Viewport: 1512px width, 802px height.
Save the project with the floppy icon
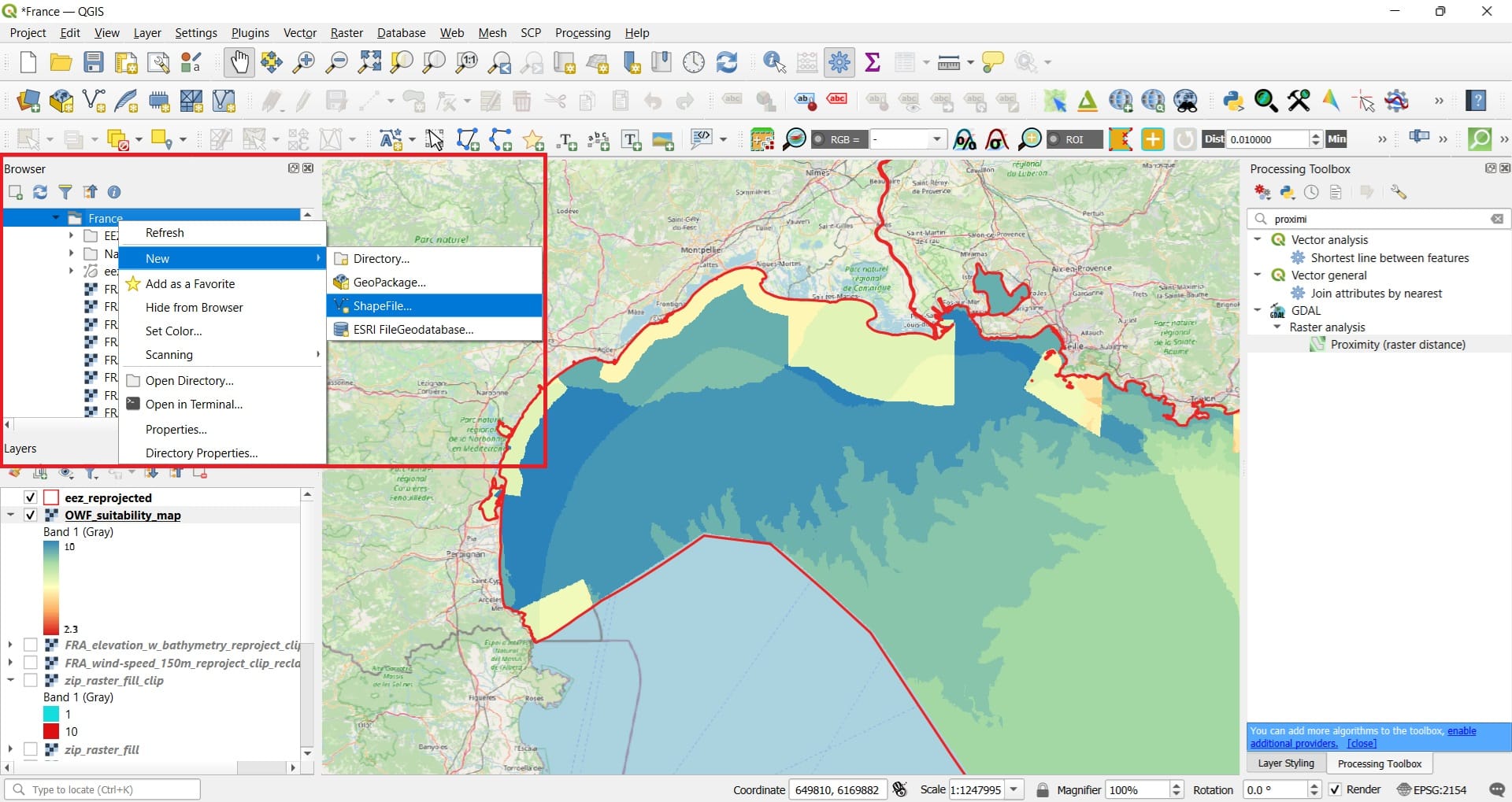[94, 62]
